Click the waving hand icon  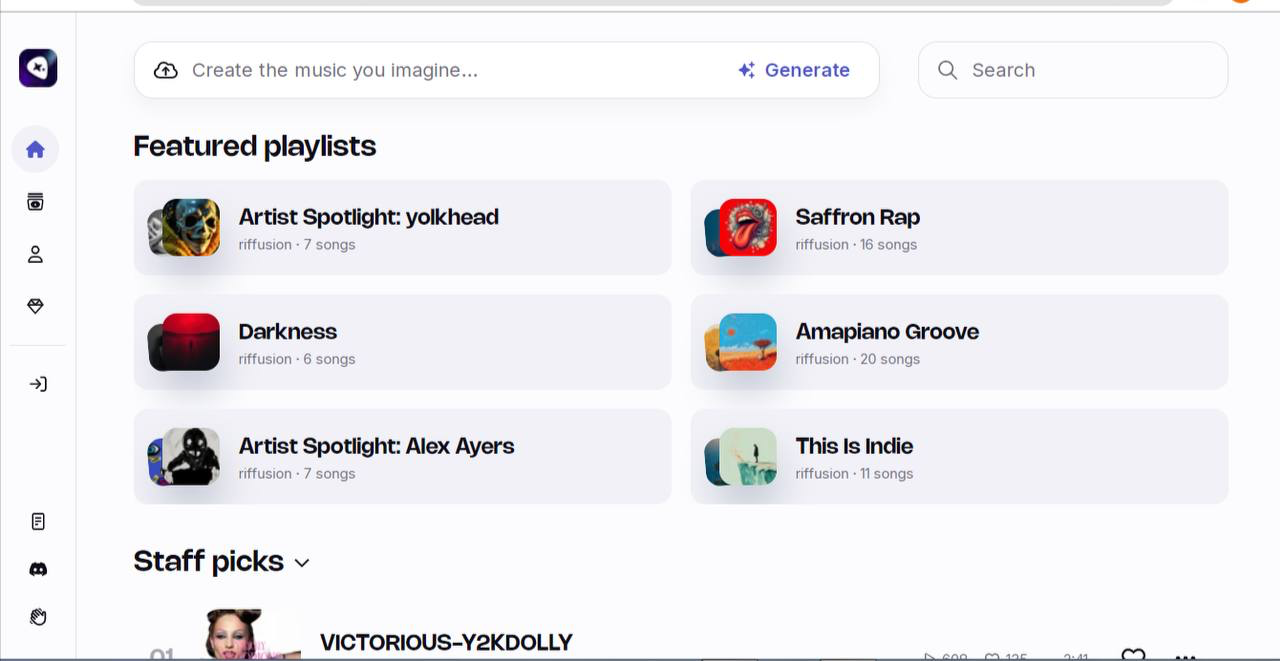tap(38, 617)
